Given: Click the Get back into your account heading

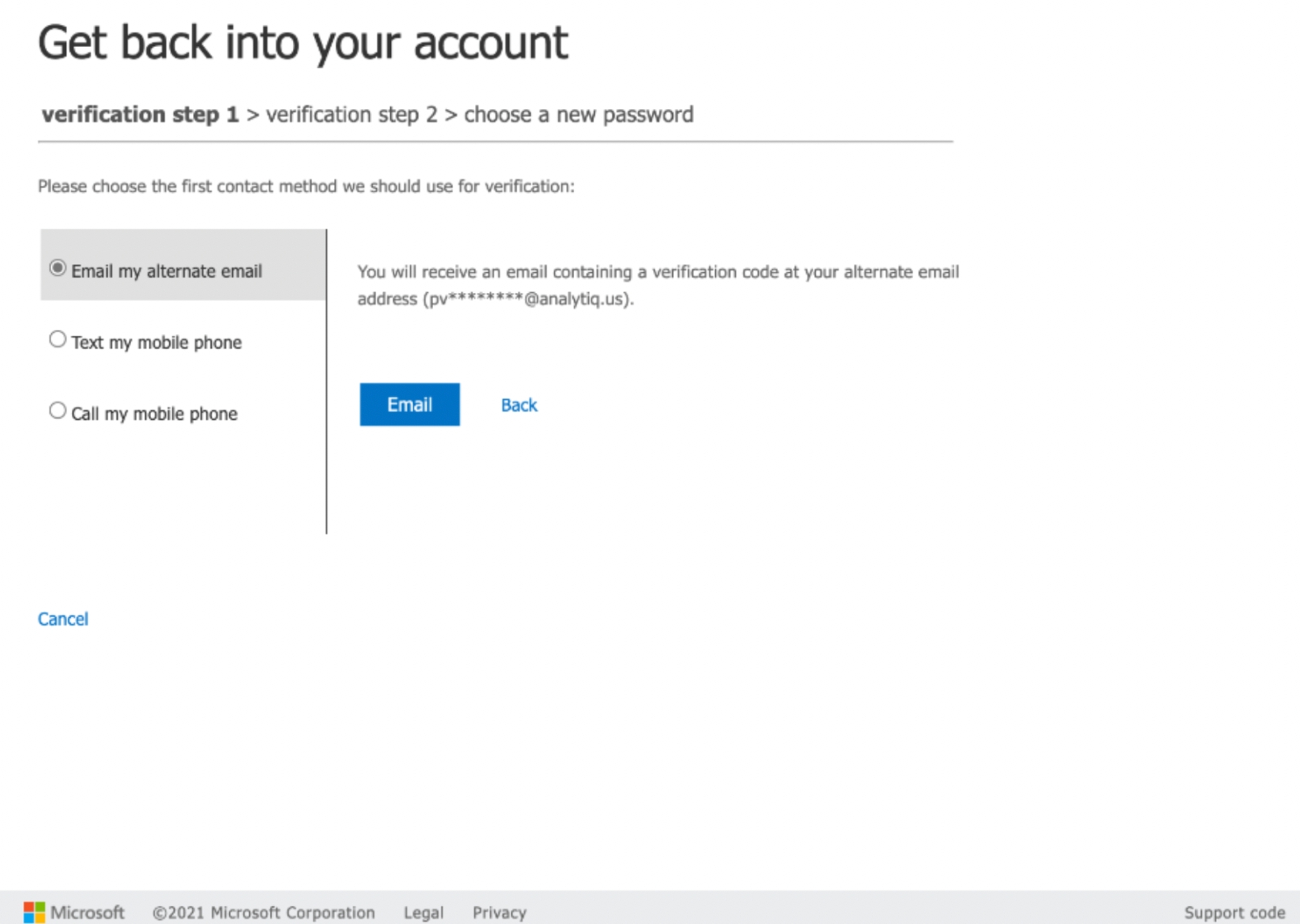Looking at the screenshot, I should (x=303, y=43).
